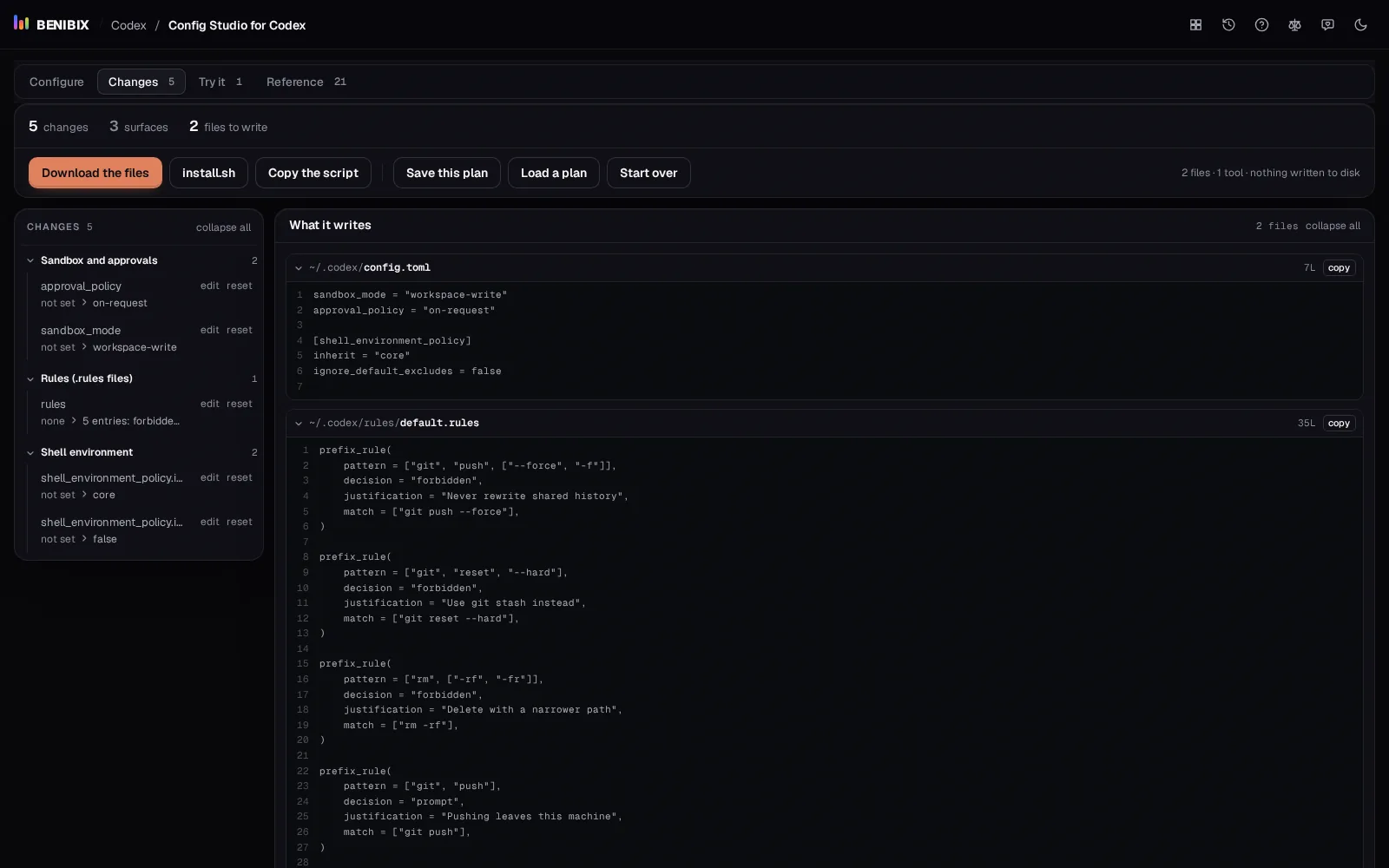Click the '5 changes' stat
The image size is (1389, 868).
click(58, 127)
